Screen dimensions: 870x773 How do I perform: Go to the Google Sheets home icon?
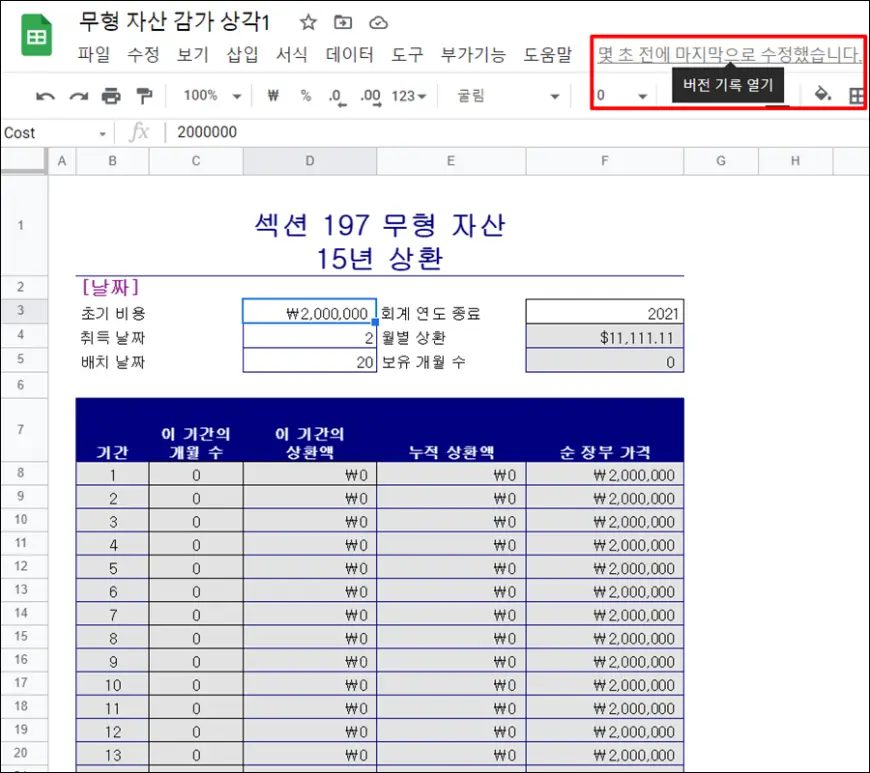click(38, 38)
